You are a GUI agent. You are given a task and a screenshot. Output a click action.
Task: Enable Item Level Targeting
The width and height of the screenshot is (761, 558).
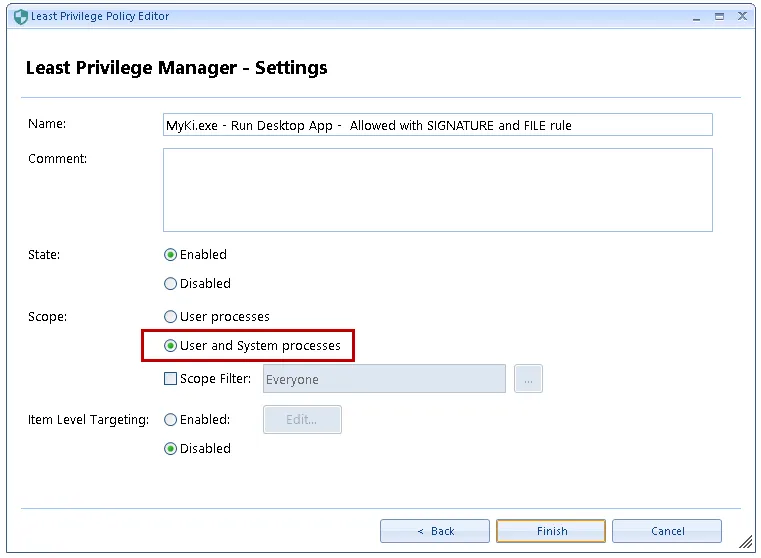[171, 420]
